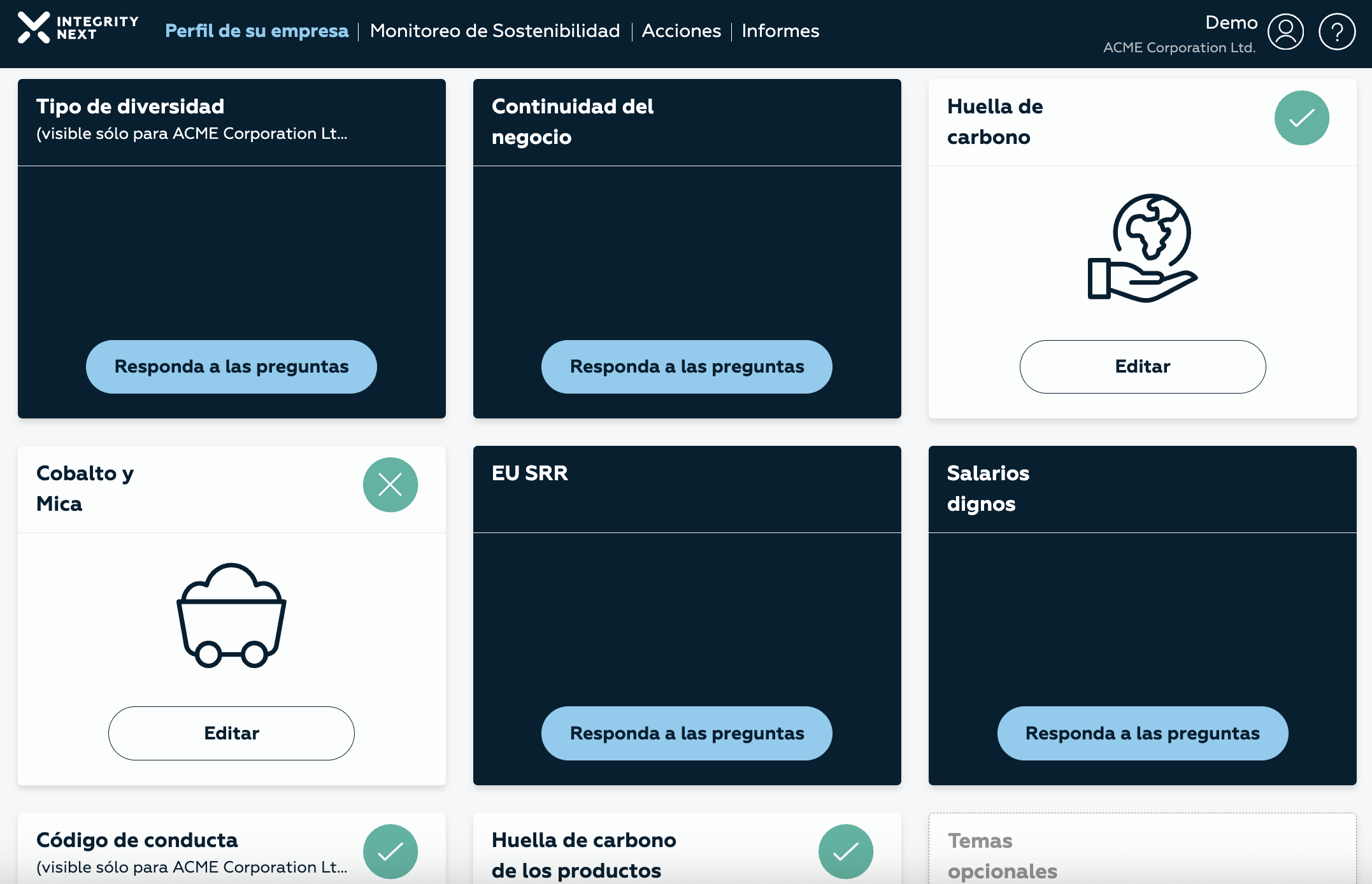The height and width of the screenshot is (884, 1372).
Task: Click the checkmark on Código de conducta
Action: coord(390,851)
